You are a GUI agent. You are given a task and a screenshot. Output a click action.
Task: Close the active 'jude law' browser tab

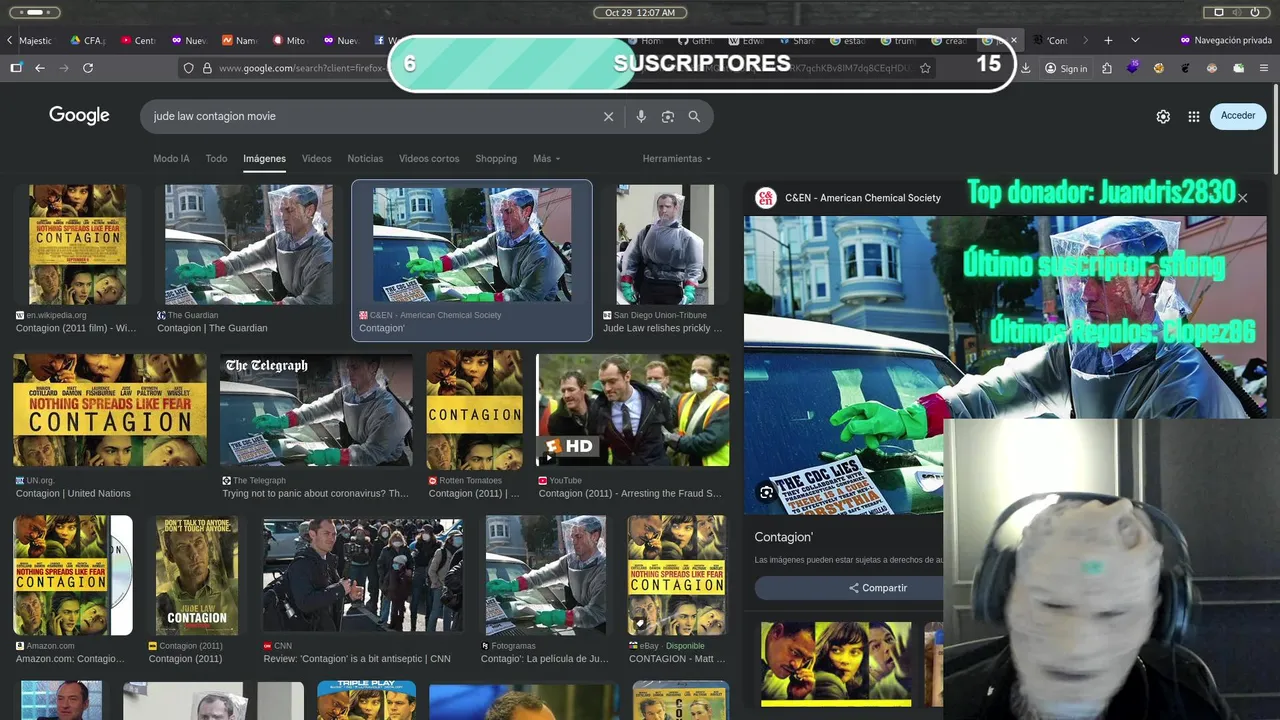tap(1013, 40)
